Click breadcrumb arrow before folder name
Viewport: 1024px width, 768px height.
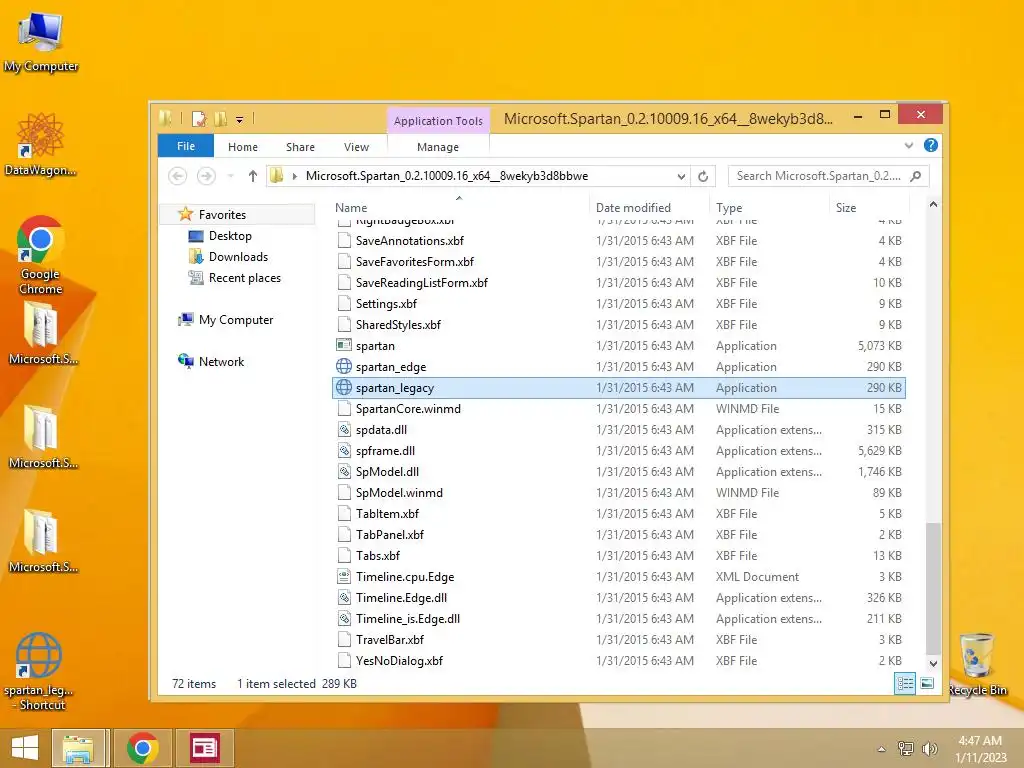pyautogui.click(x=295, y=176)
